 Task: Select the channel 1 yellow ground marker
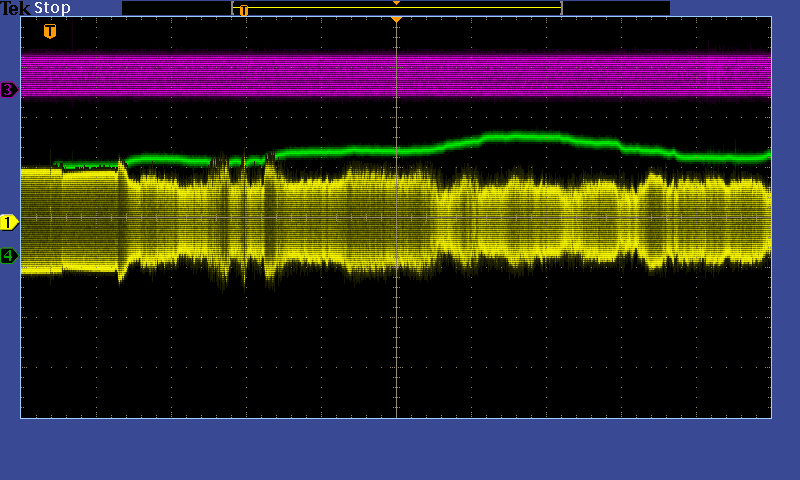[x=9, y=222]
